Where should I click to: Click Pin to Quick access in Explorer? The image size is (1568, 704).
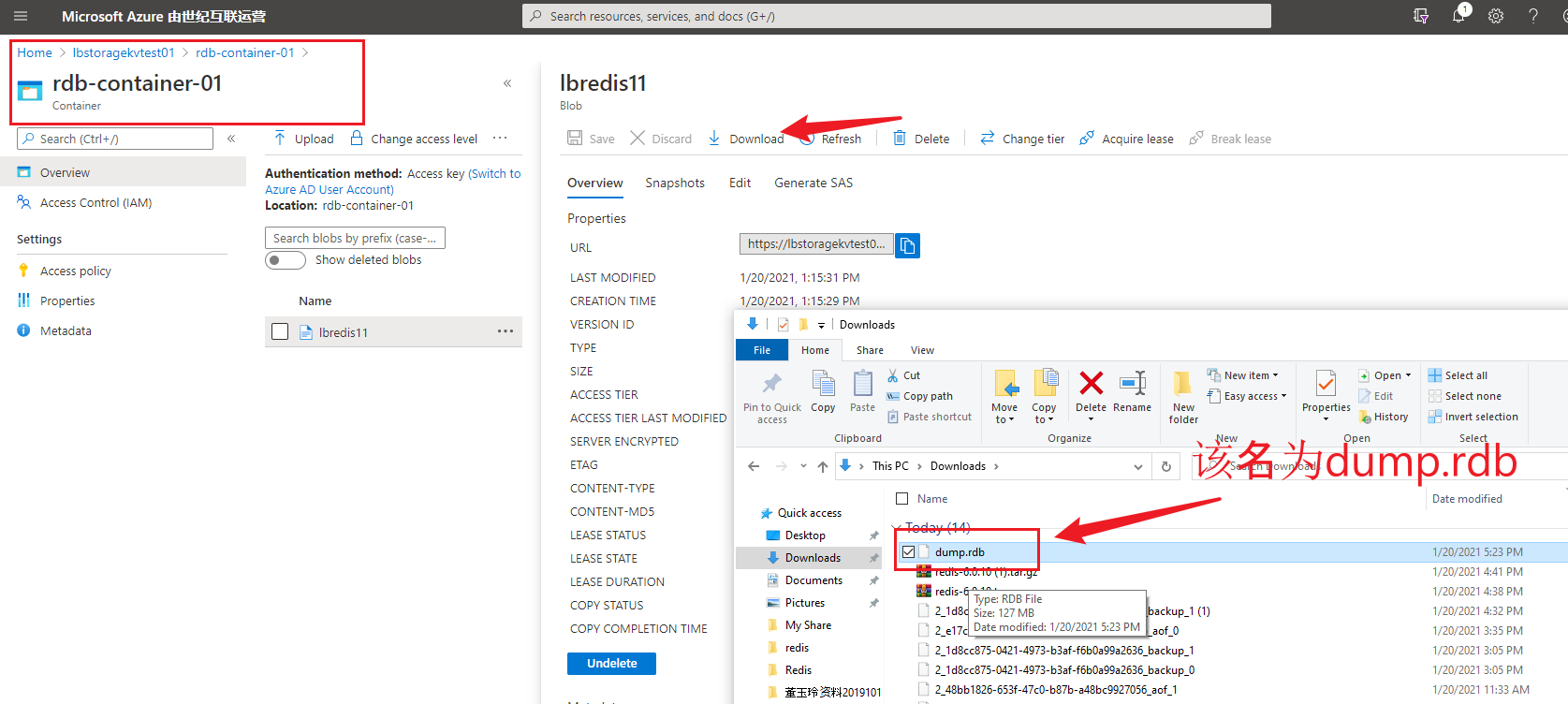[x=772, y=398]
